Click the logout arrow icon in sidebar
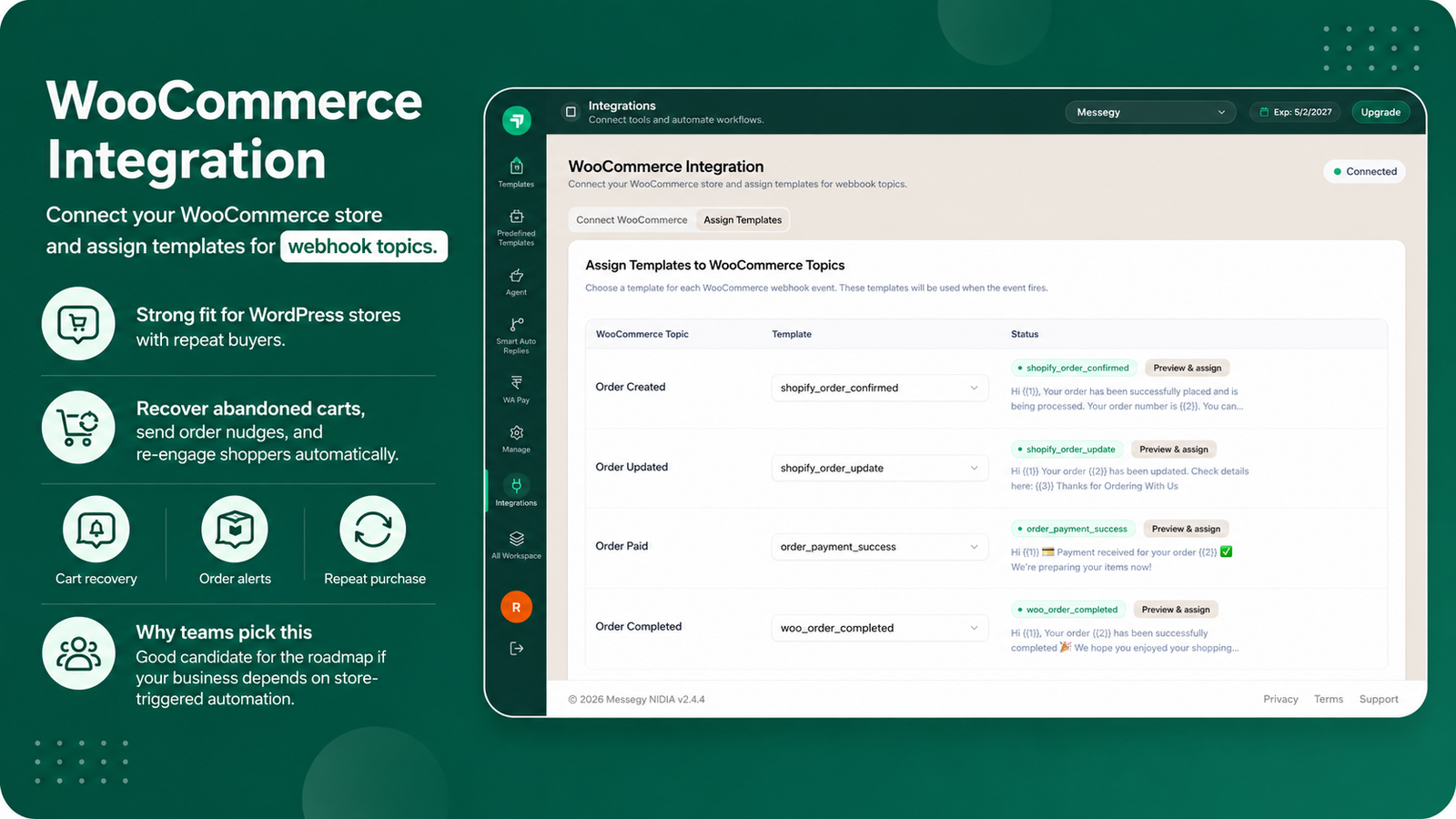1456x819 pixels. [516, 649]
